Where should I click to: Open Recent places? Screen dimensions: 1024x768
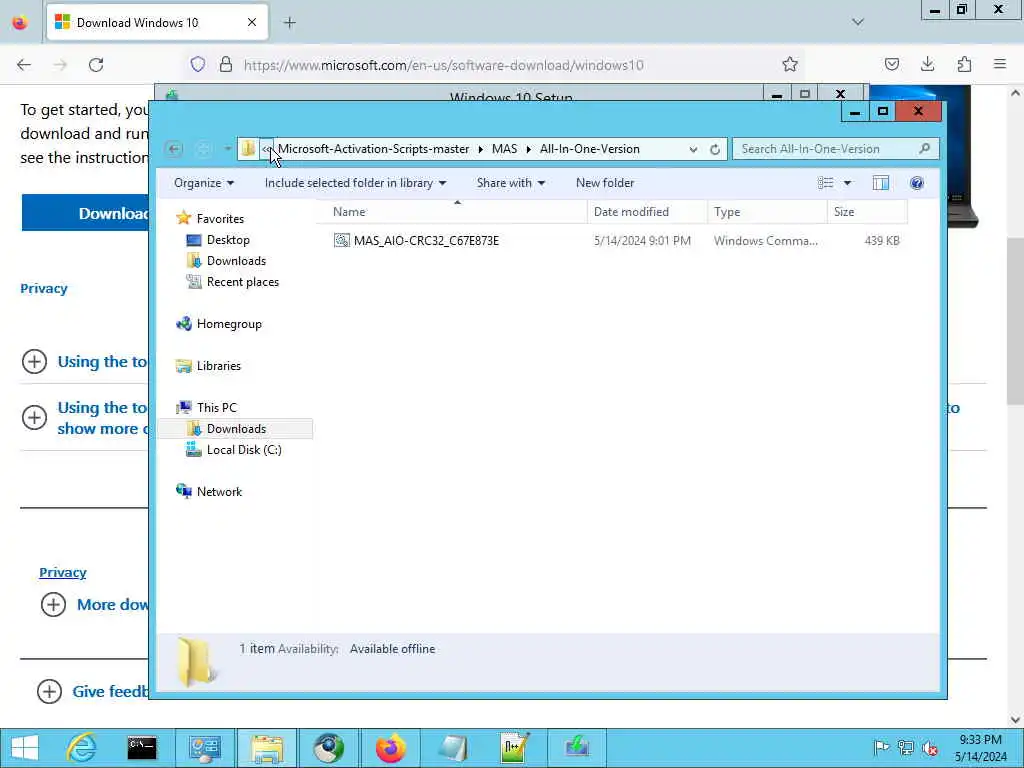[242, 281]
